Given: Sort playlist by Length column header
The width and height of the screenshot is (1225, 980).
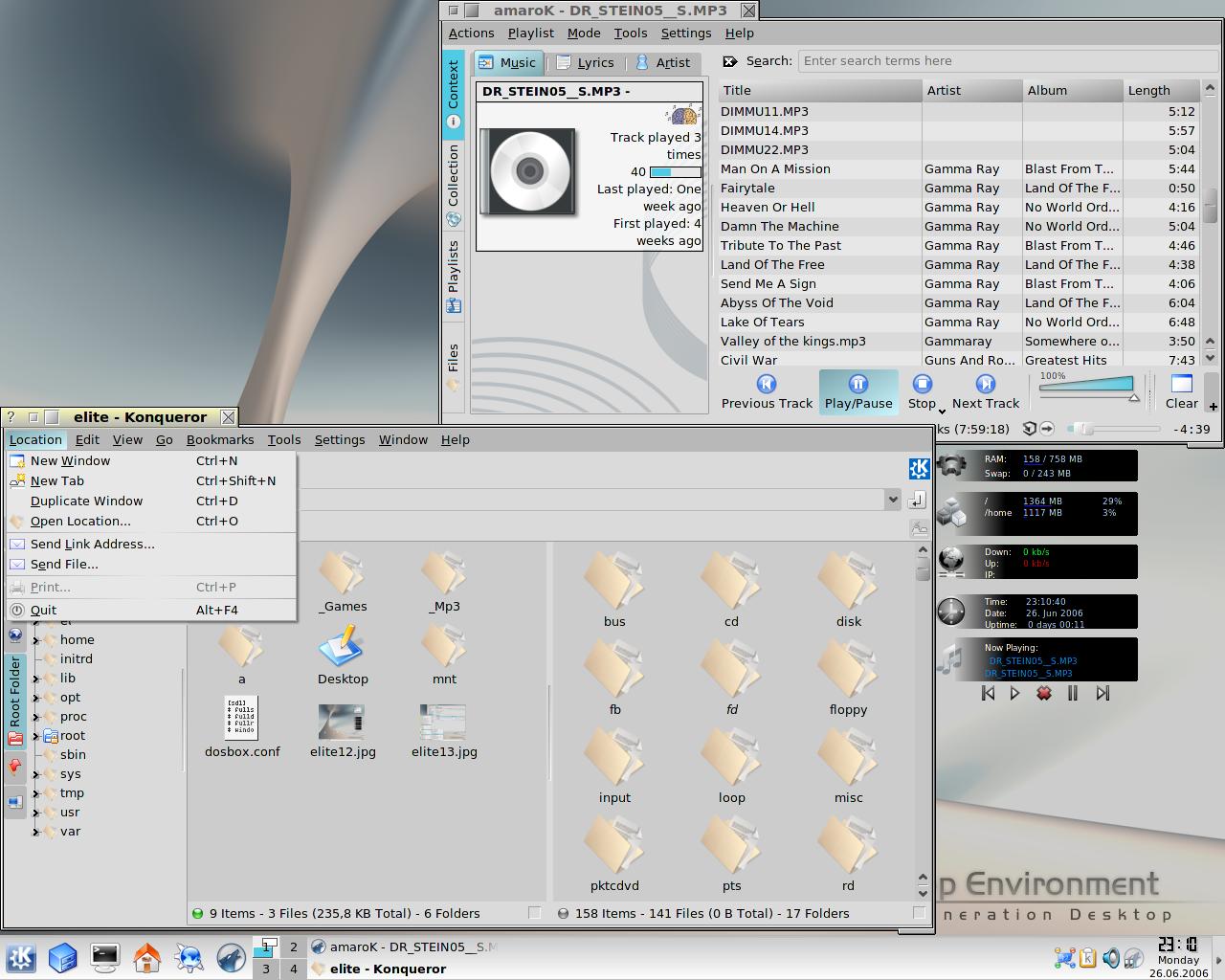Looking at the screenshot, I should click(x=1161, y=90).
